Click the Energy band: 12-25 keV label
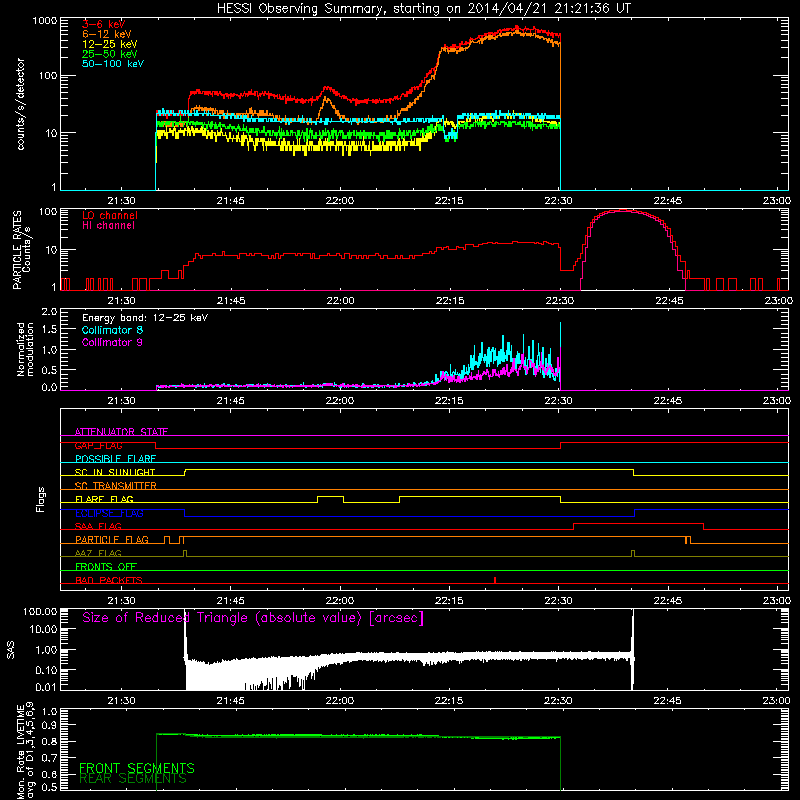 145,318
